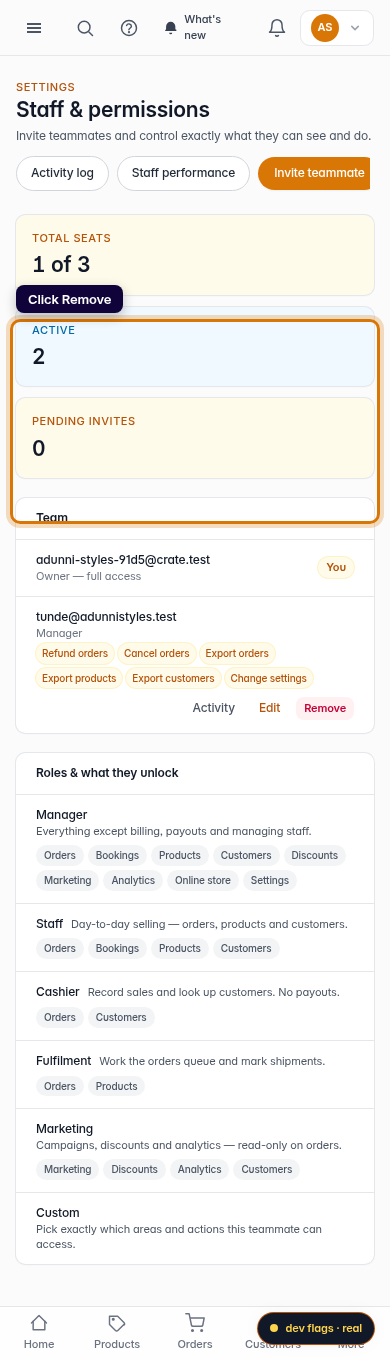The image size is (390, 1360).
Task: Click Settings tag under Manager
Action: [x=270, y=880]
